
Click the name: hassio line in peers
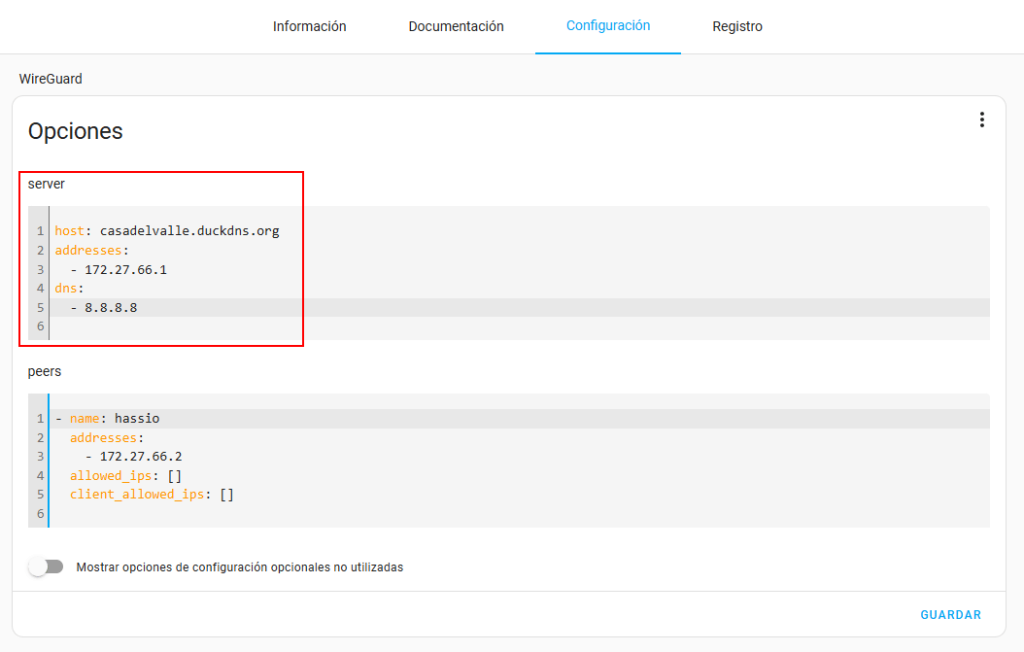(x=114, y=418)
